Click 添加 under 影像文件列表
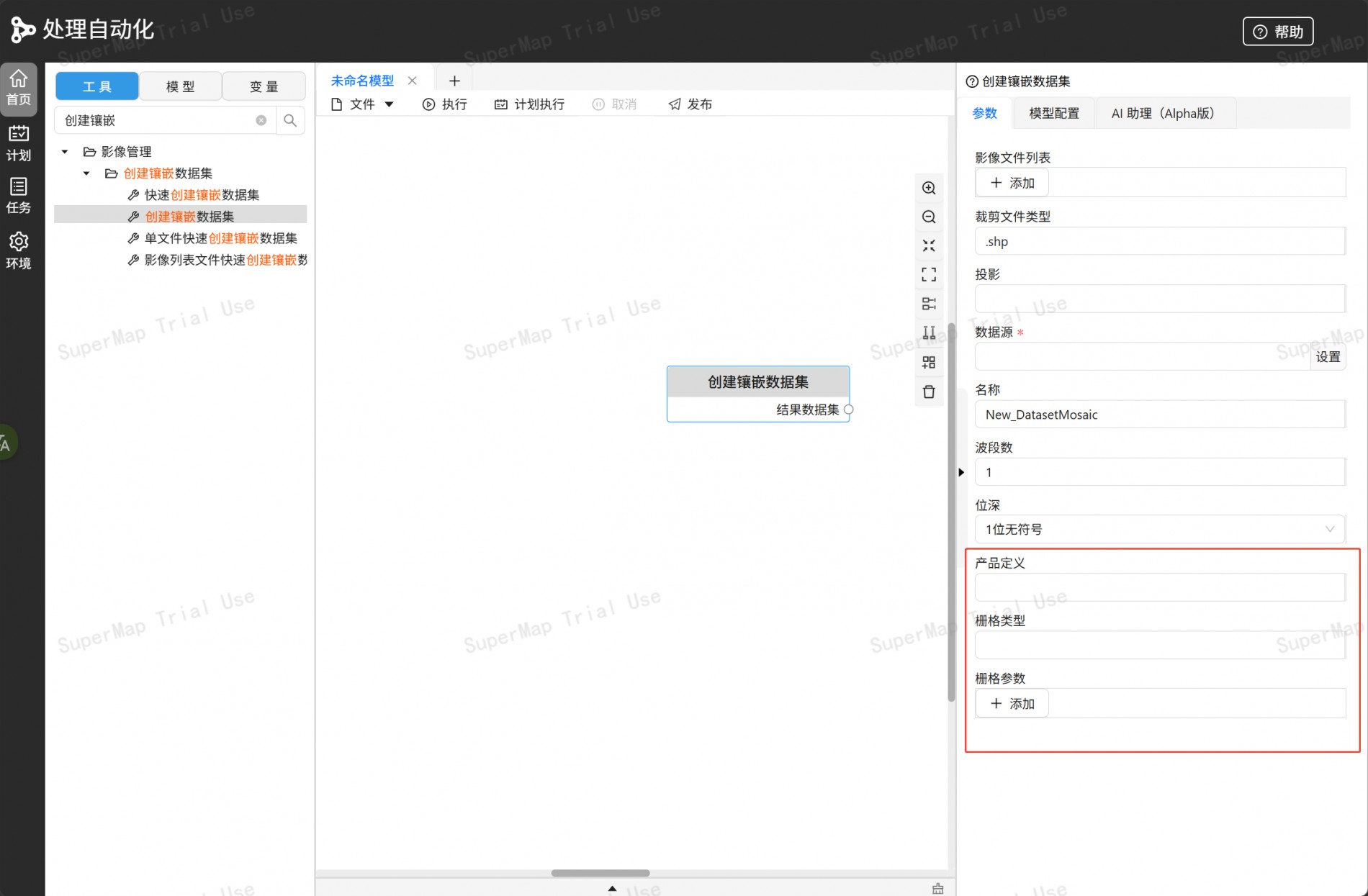The height and width of the screenshot is (896, 1368). tap(1012, 183)
